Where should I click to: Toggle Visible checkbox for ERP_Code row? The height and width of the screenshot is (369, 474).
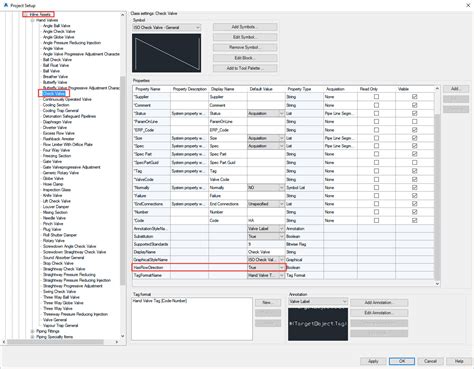[414, 130]
